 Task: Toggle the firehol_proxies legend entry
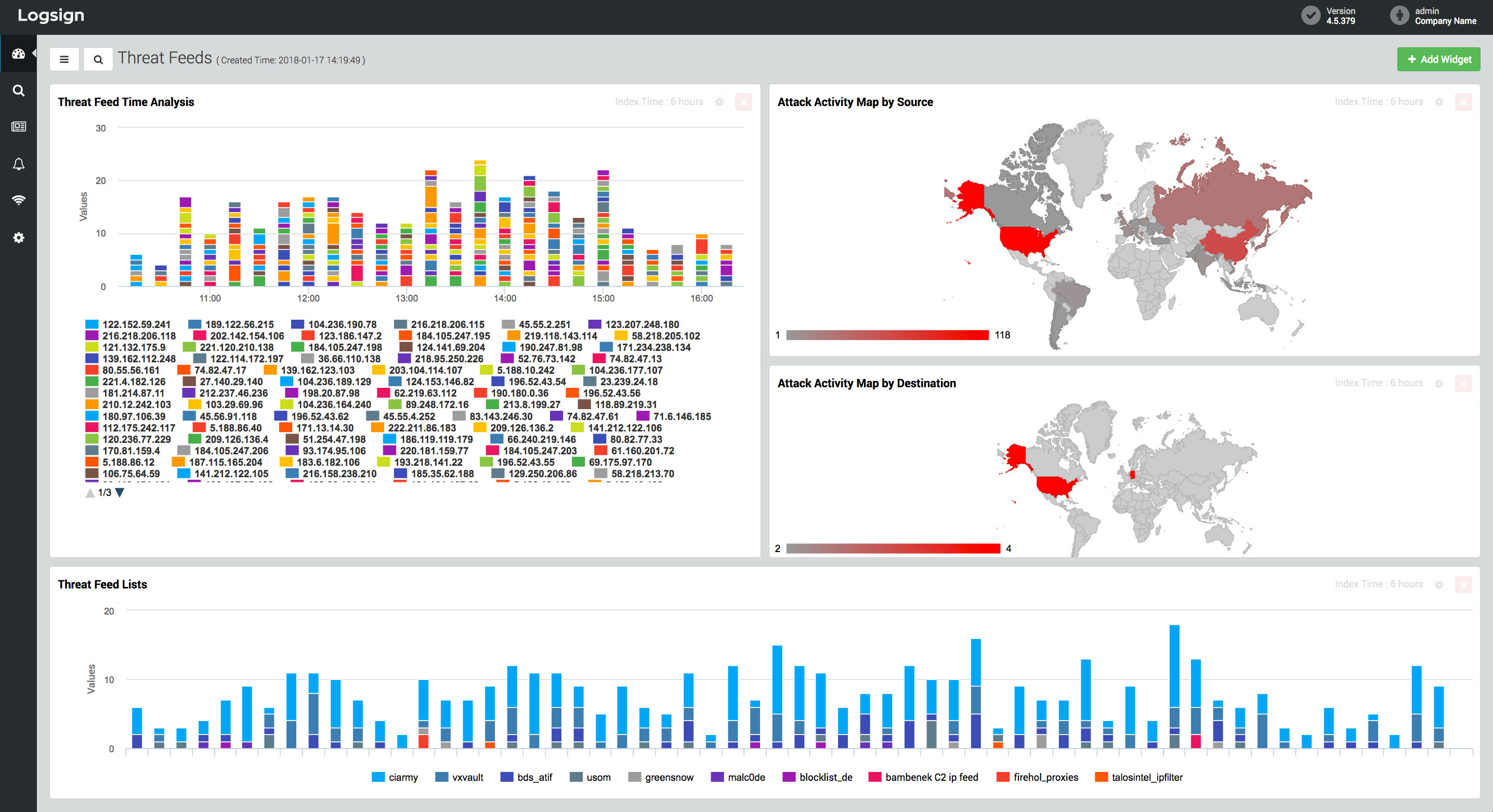click(1038, 777)
